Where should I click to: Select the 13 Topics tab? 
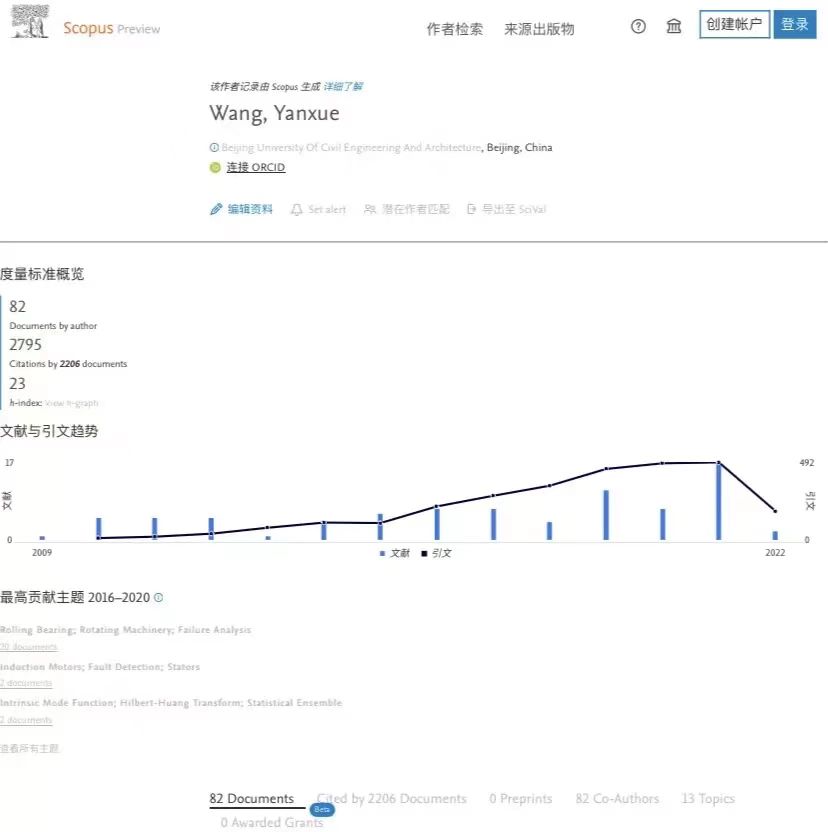point(708,799)
